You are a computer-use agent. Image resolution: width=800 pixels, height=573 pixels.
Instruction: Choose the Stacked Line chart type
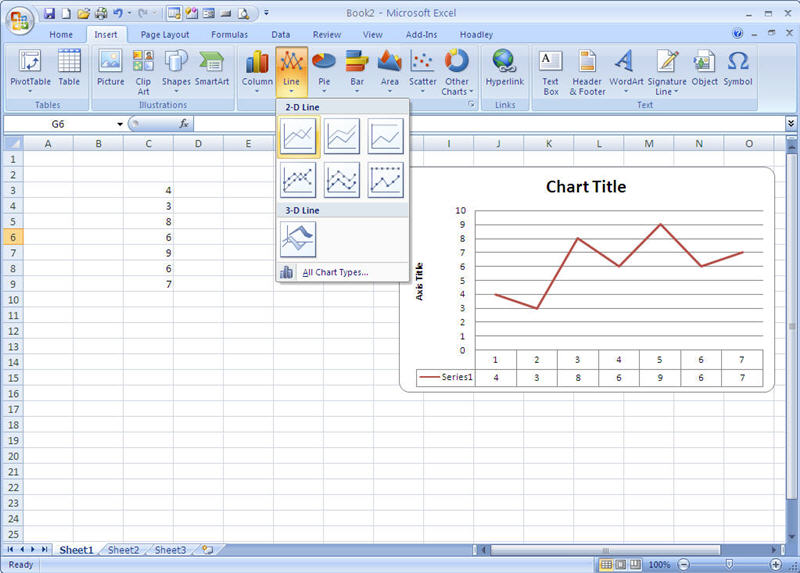point(342,136)
